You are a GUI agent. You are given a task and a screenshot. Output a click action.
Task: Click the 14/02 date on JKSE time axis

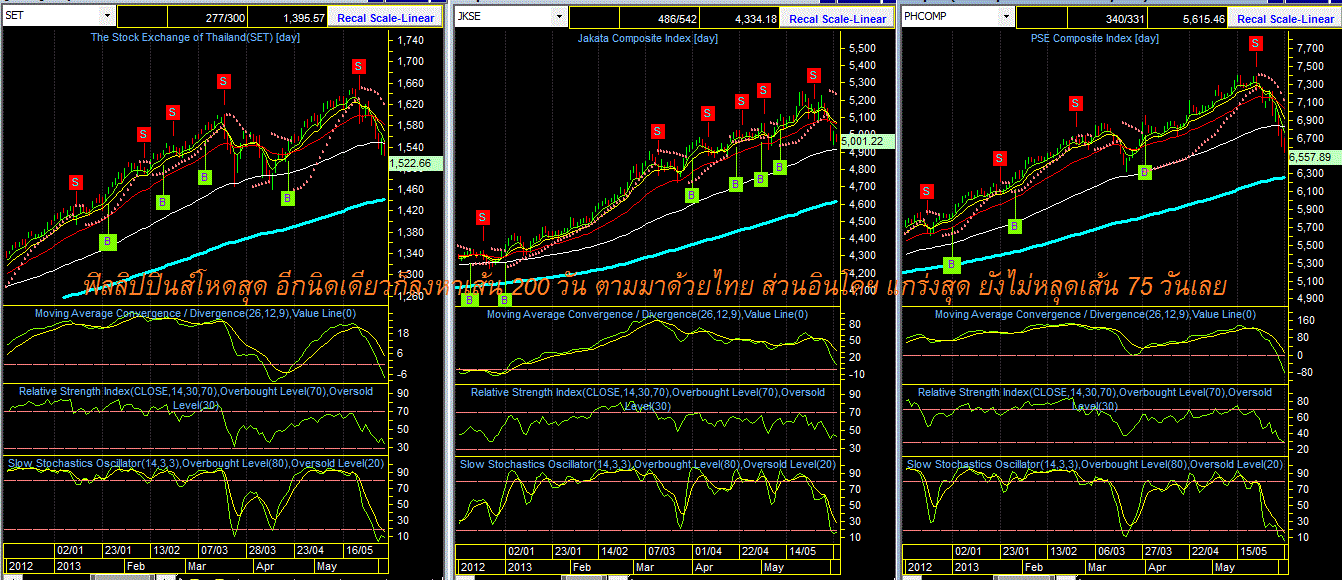point(614,550)
